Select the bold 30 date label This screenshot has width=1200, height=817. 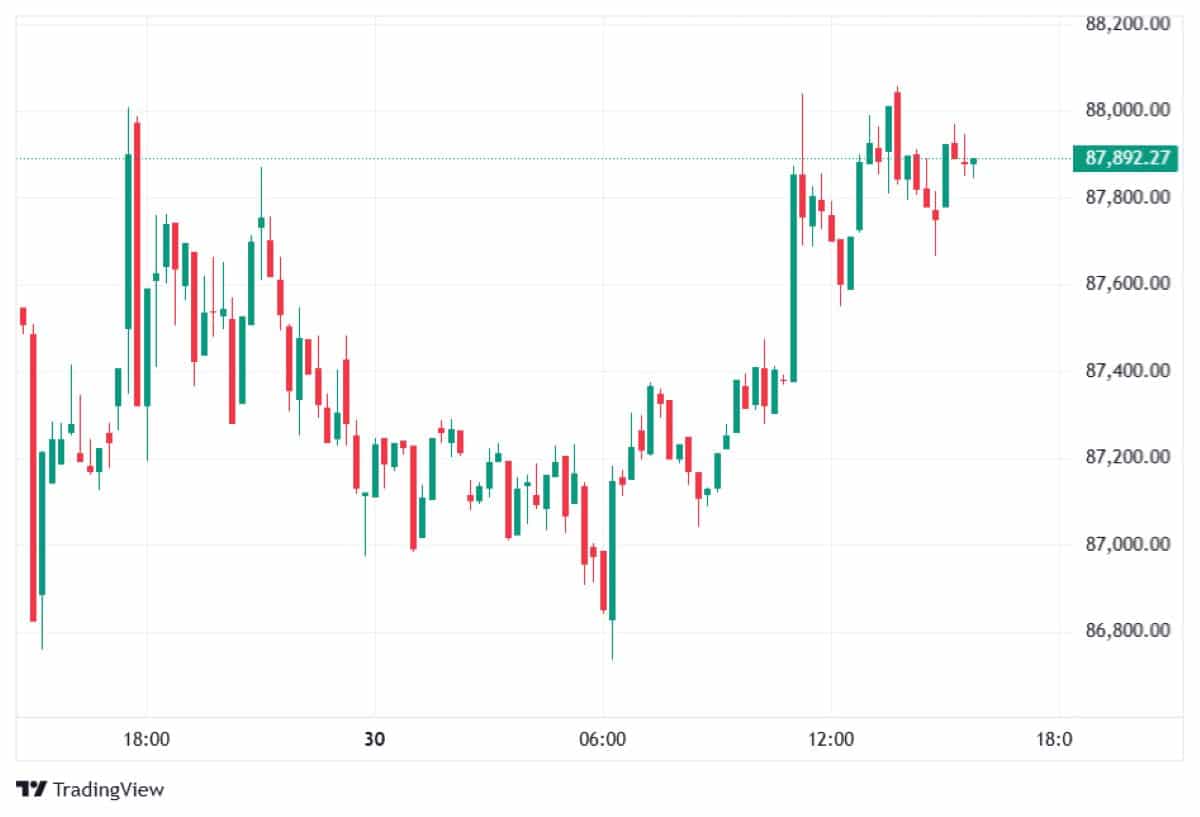[374, 740]
